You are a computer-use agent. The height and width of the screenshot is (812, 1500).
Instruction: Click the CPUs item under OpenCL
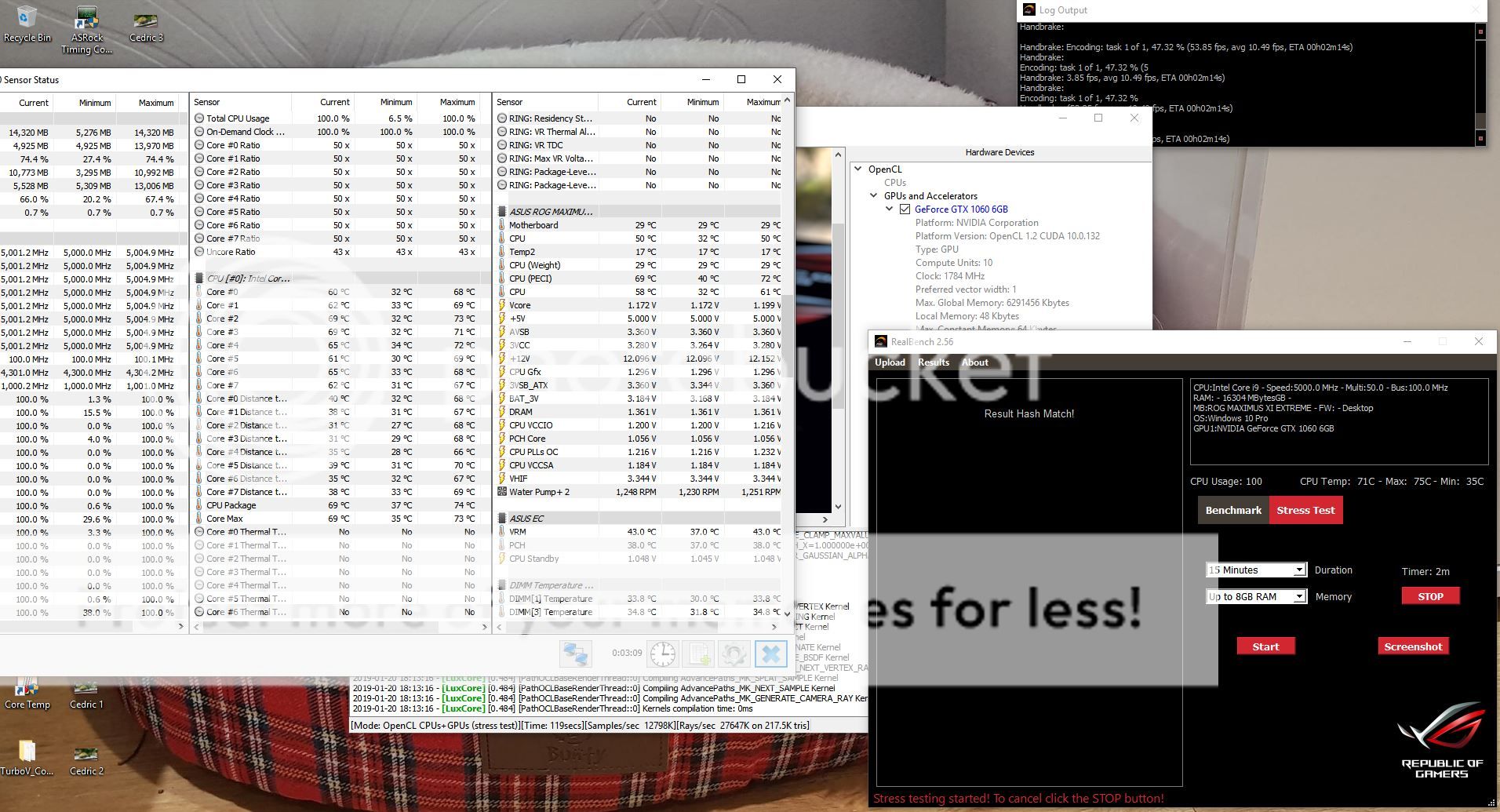coord(895,183)
